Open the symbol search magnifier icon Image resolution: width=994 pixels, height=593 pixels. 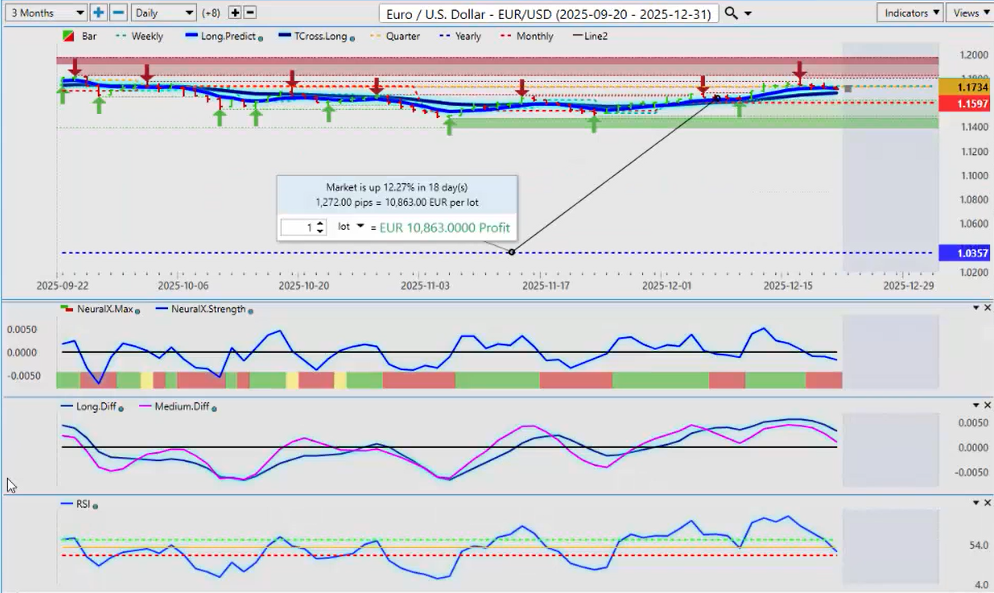pyautogui.click(x=731, y=13)
